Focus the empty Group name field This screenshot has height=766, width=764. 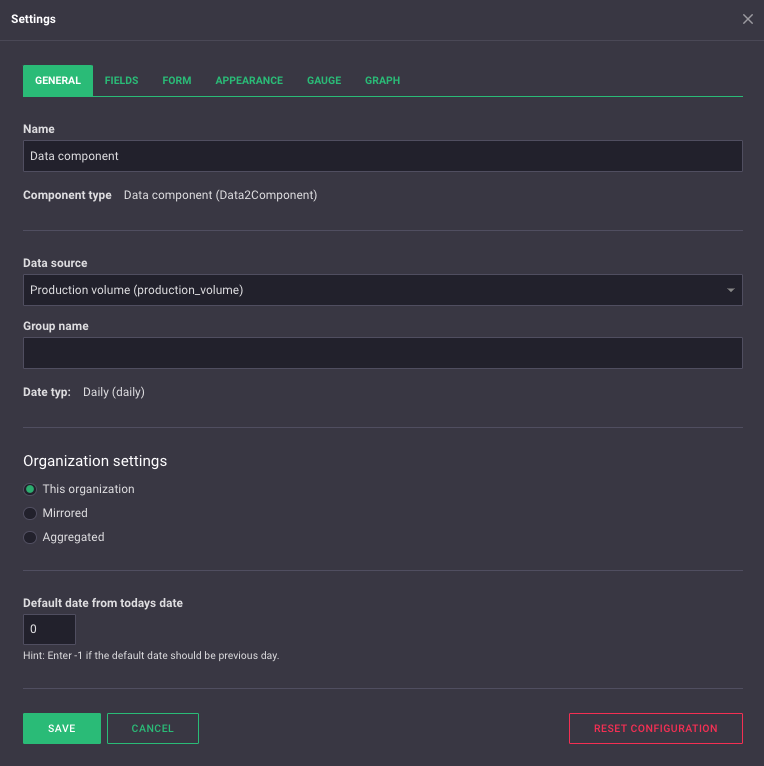click(x=382, y=353)
